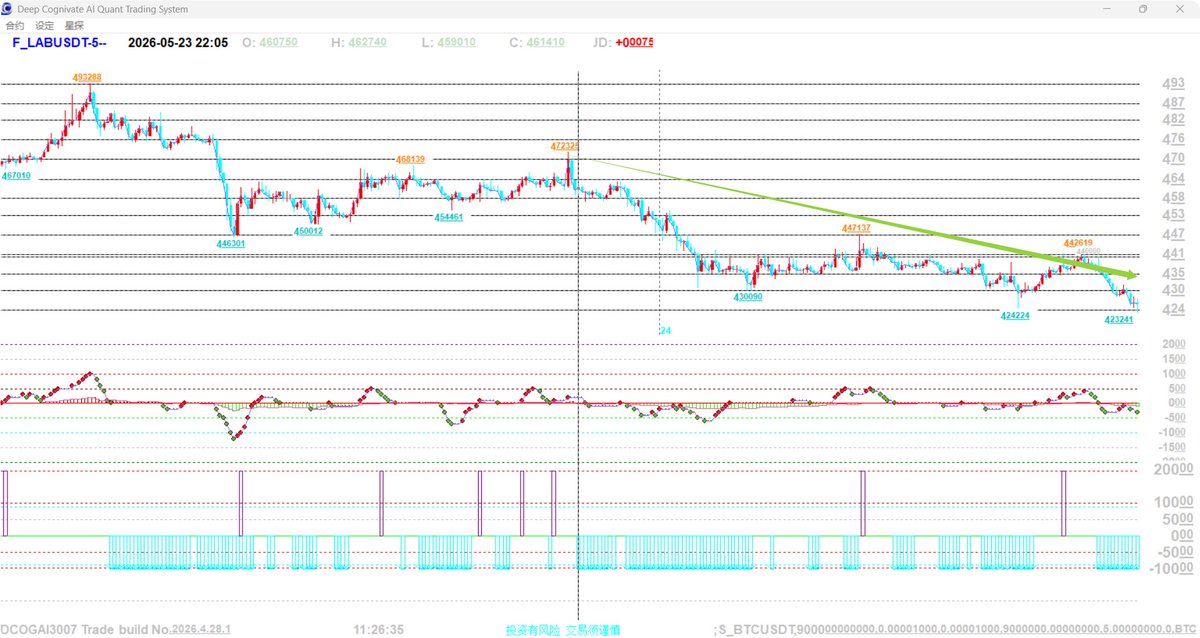This screenshot has height=638, width=1200.
Task: Click the peak label 472323
Action: point(564,145)
